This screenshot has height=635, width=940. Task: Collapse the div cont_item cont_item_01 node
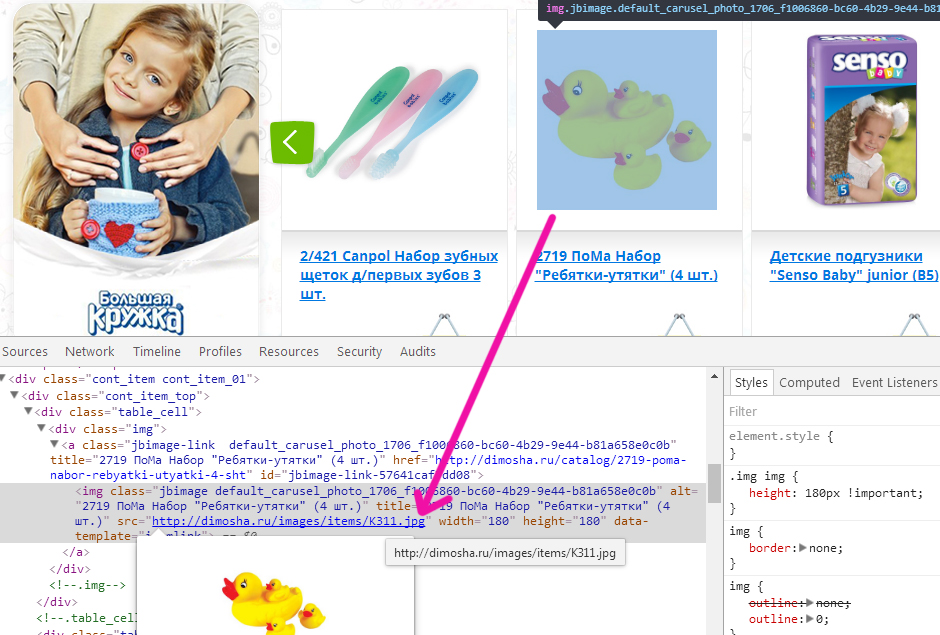click(3, 378)
